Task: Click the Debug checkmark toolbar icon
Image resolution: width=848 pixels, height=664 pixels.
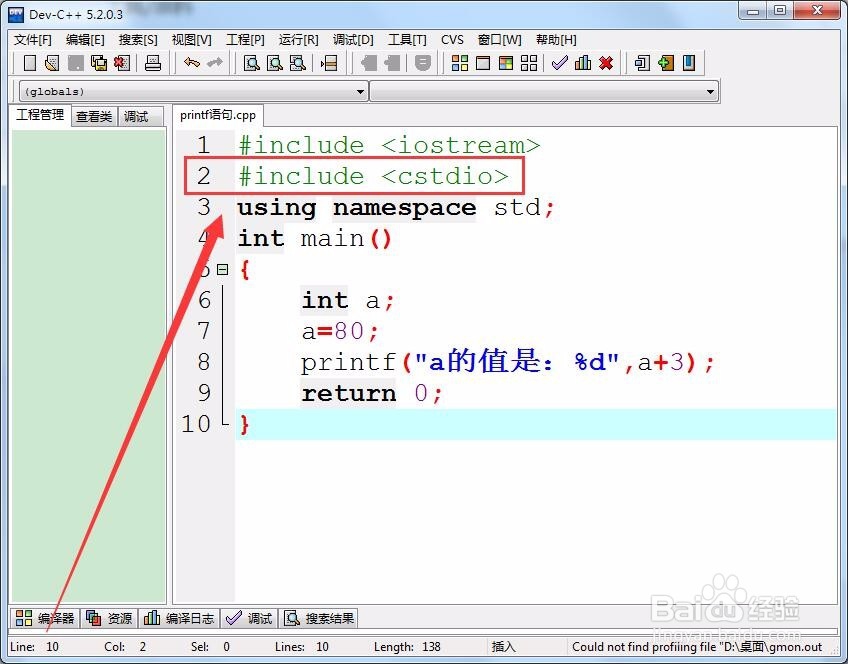Action: click(560, 63)
